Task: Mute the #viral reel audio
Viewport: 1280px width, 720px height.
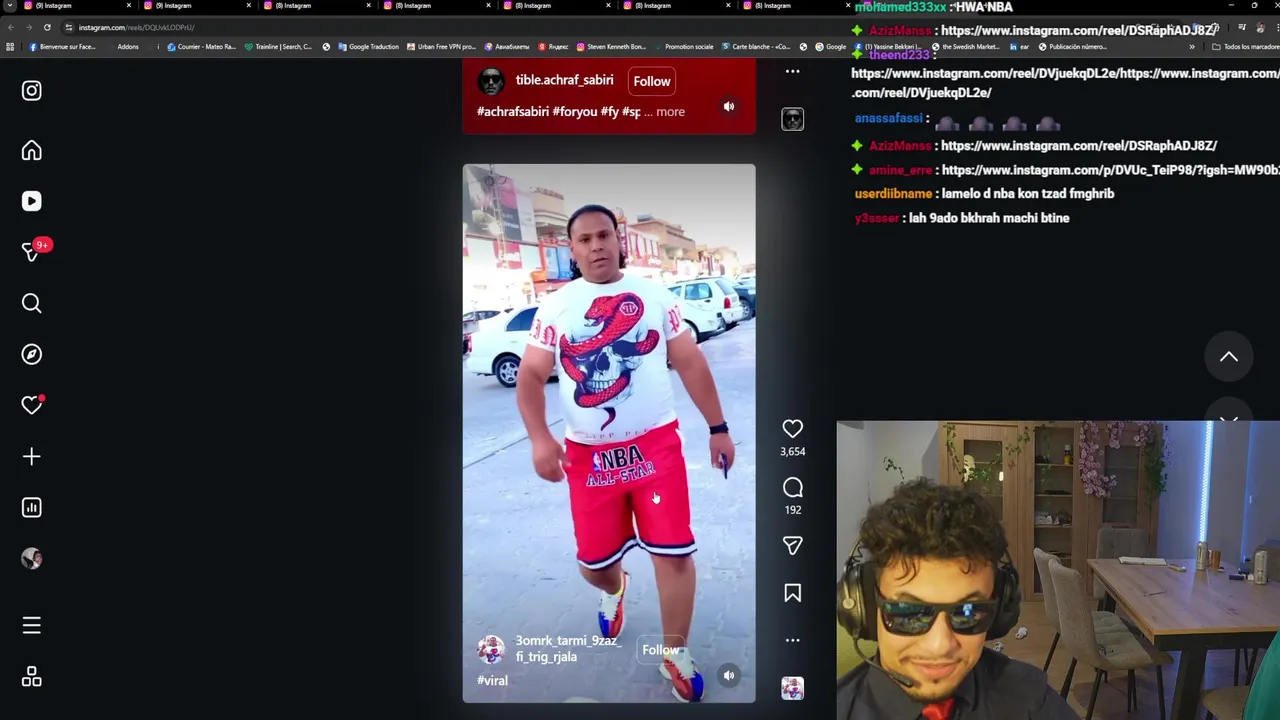Action: pos(729,675)
